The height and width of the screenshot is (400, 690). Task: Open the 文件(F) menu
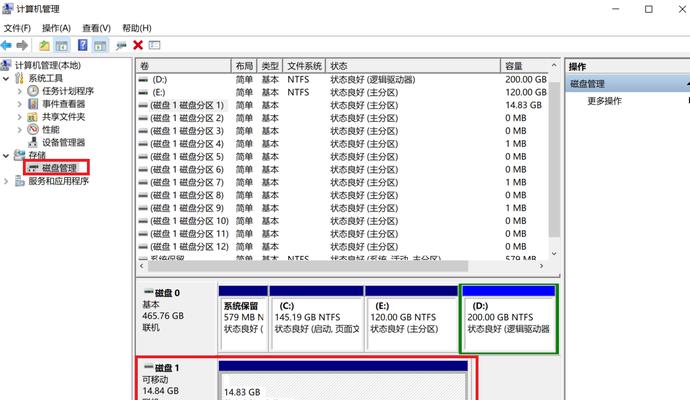coord(17,28)
